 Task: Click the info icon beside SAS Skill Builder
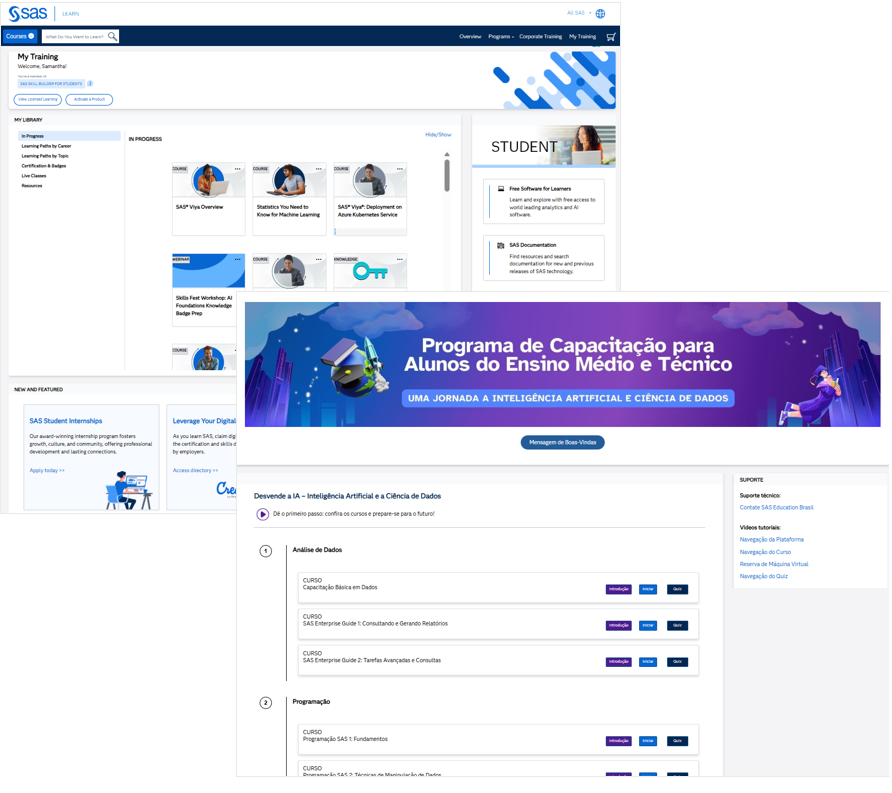coord(90,84)
